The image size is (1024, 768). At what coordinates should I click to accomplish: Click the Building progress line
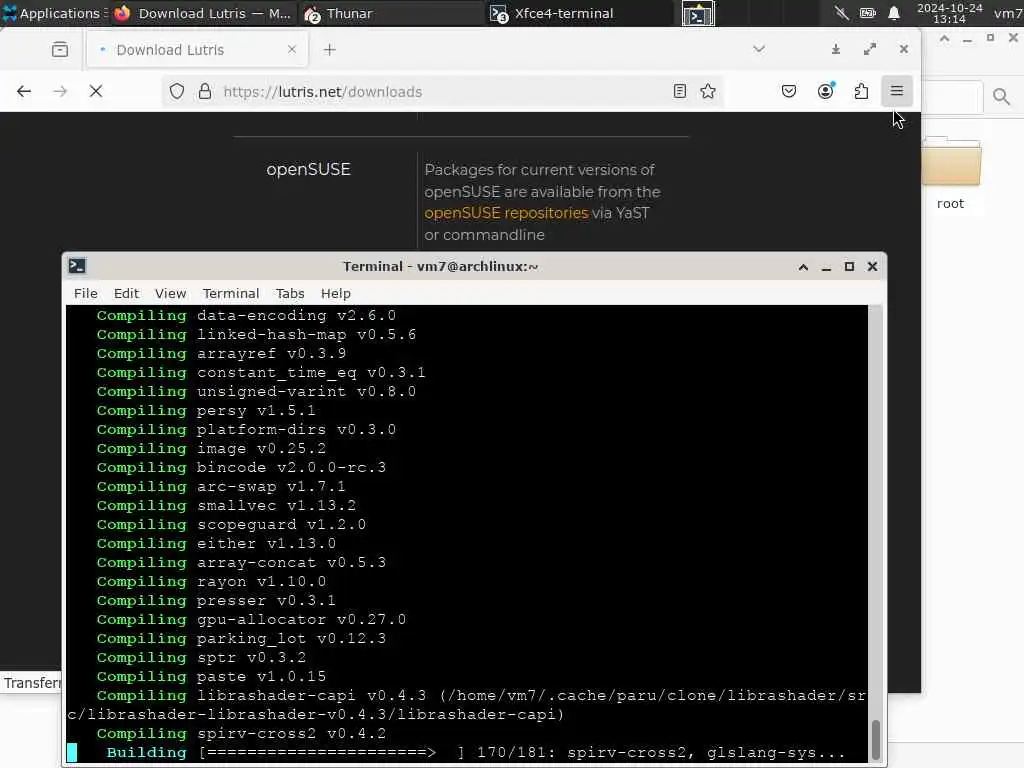click(x=475, y=752)
